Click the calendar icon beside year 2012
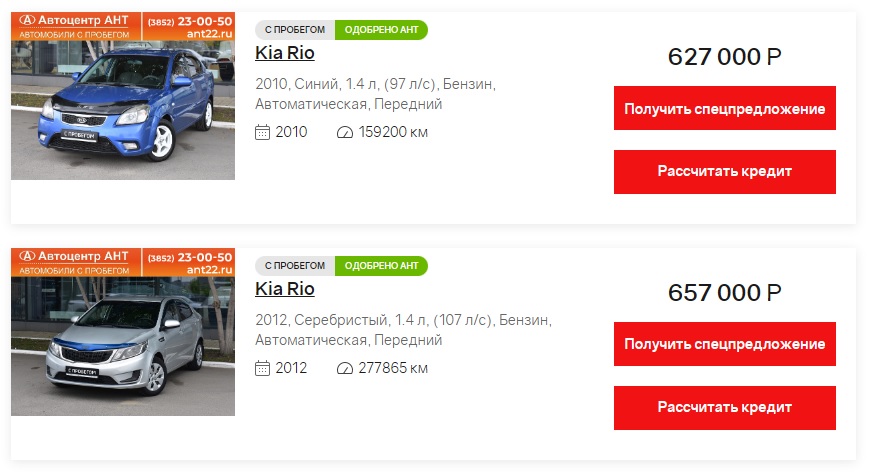 [263, 368]
